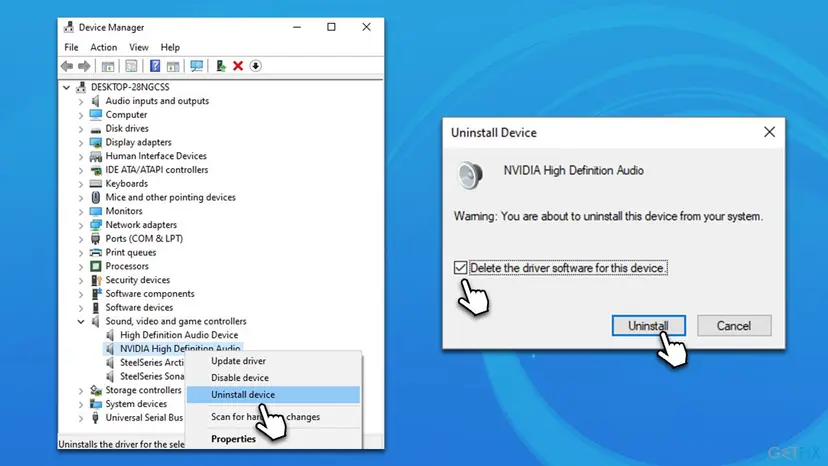This screenshot has width=828, height=466.
Task: Click the Computer category icon
Action: 96,115
